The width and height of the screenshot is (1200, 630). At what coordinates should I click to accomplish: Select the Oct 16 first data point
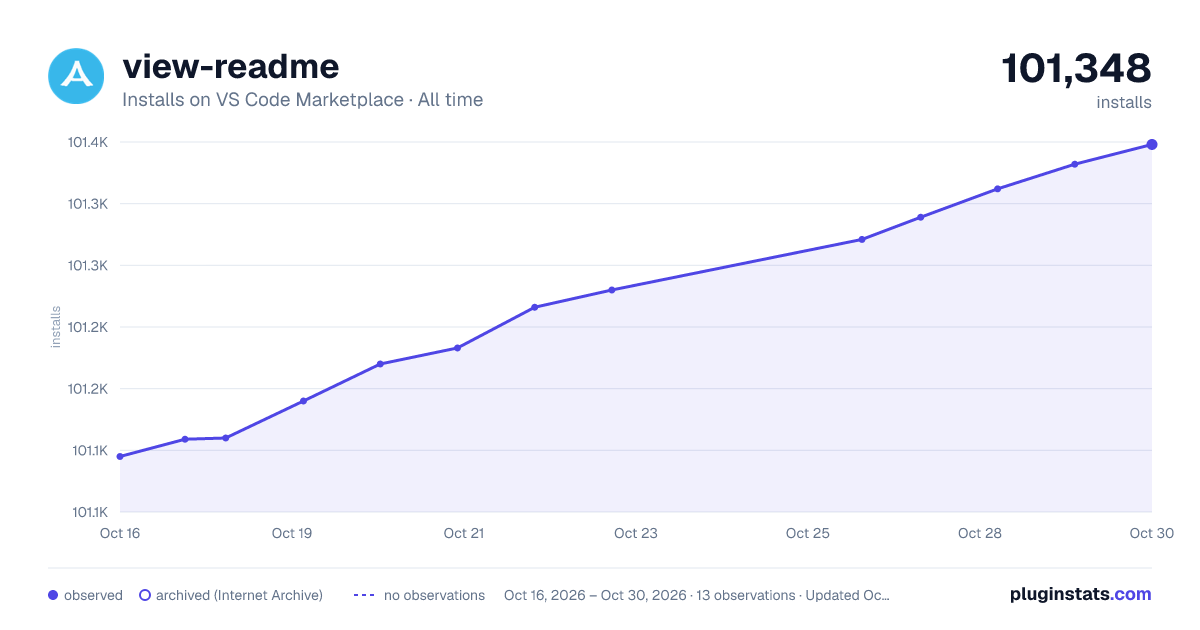(x=120, y=457)
